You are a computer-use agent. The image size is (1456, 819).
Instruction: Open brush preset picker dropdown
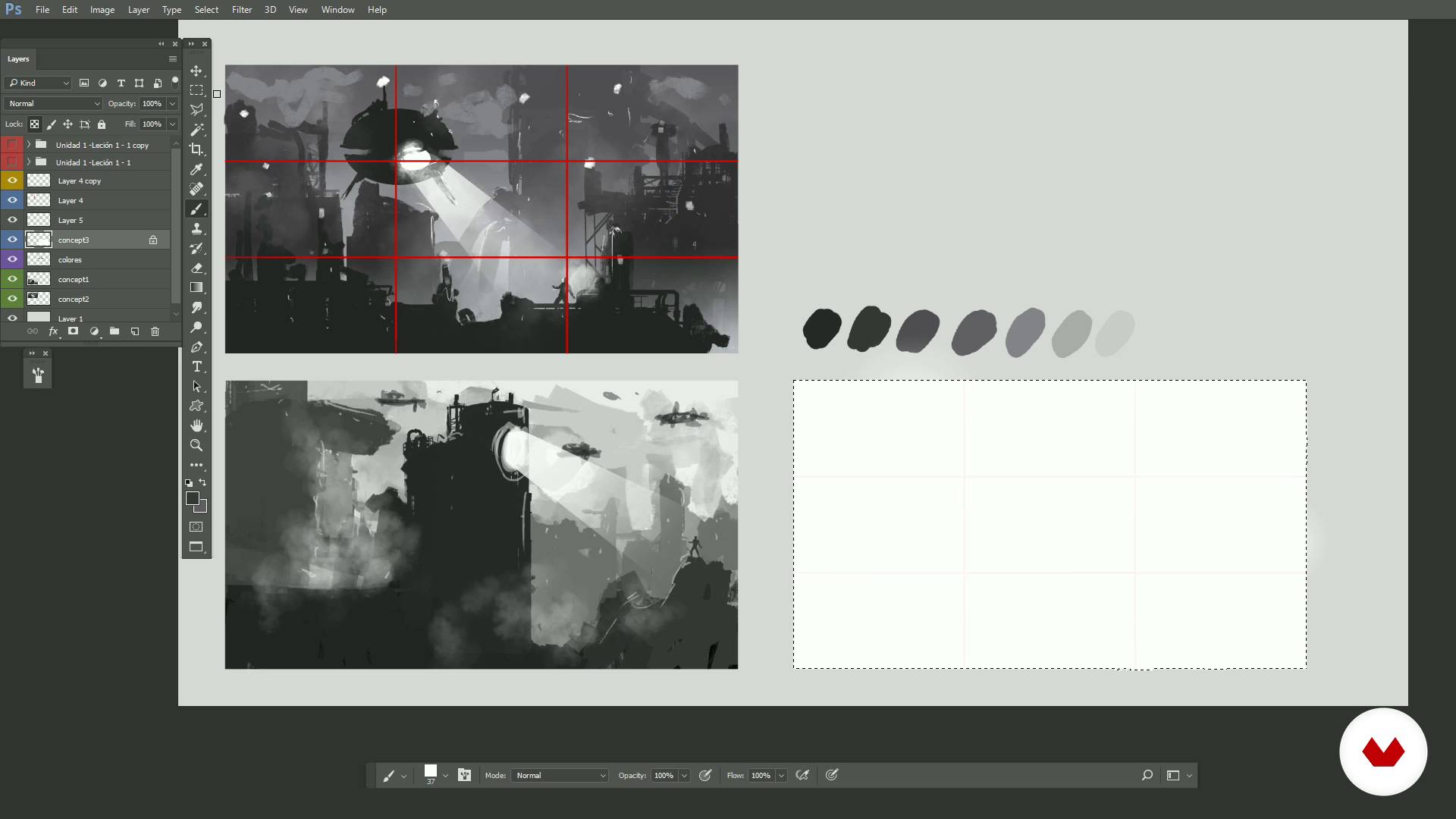click(x=445, y=776)
